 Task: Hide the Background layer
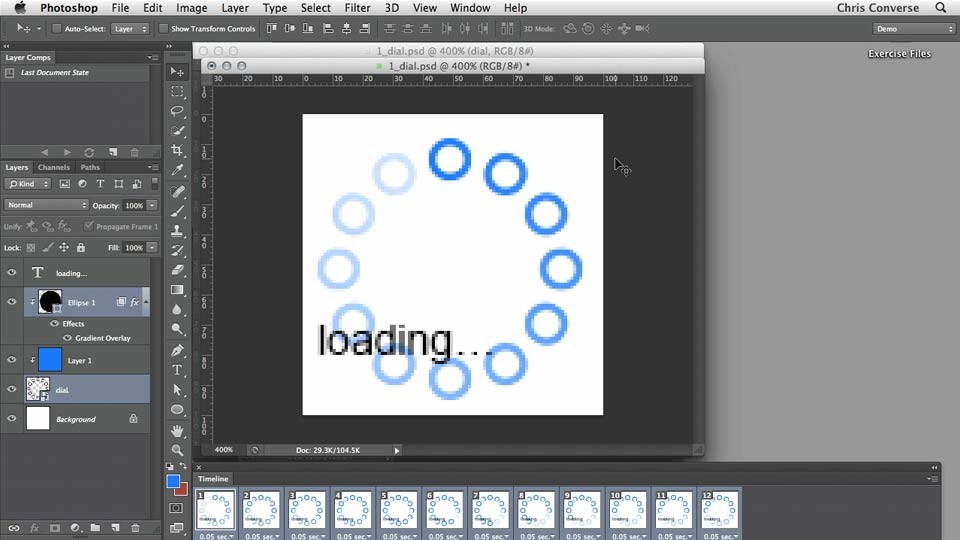pyautogui.click(x=12, y=418)
